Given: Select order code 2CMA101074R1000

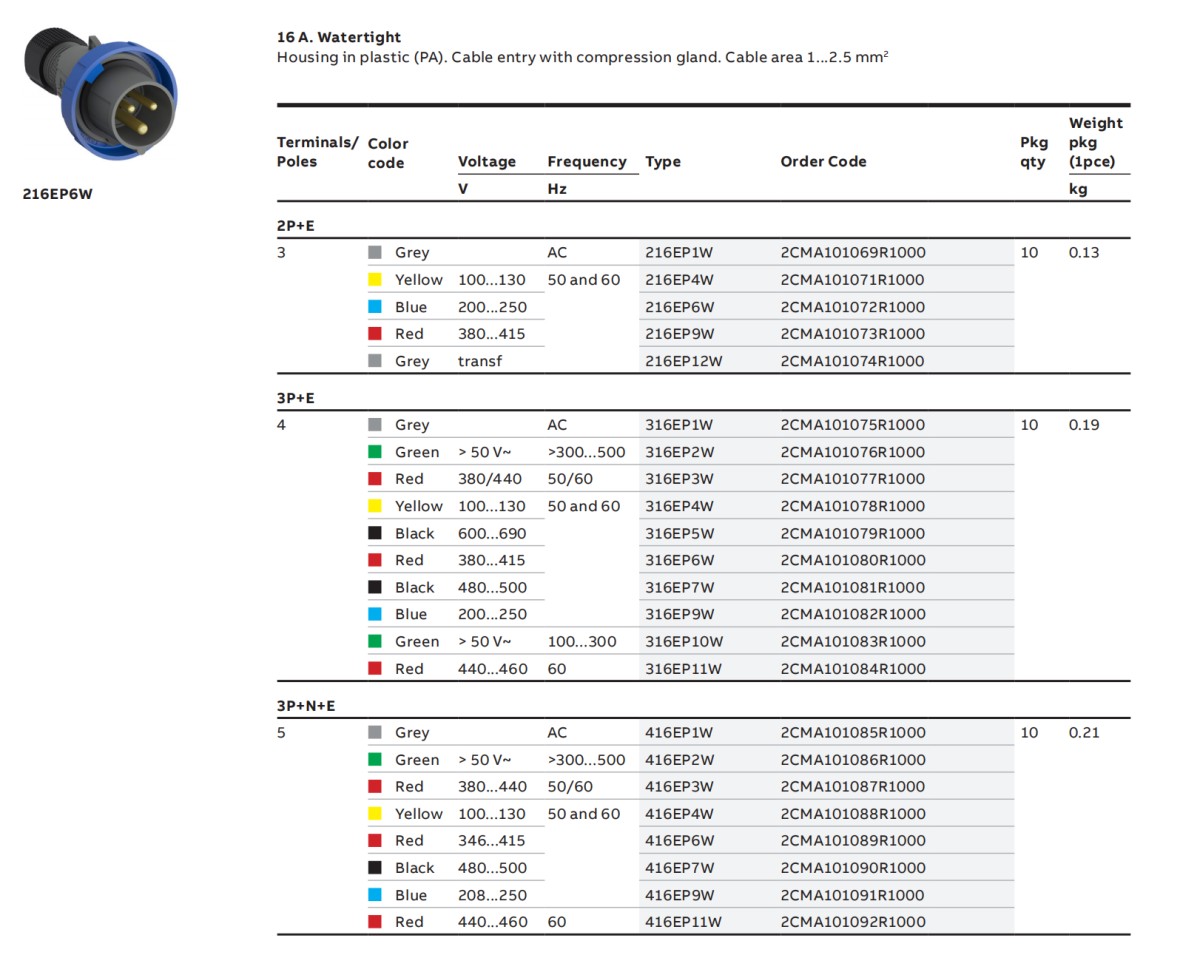Looking at the screenshot, I should pos(853,361).
